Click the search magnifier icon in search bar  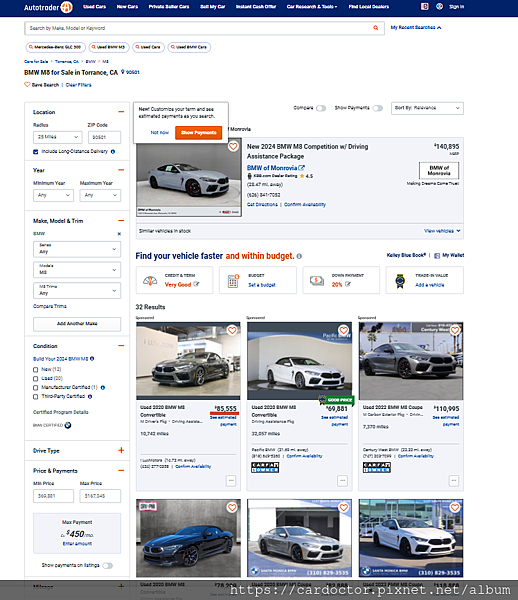pyautogui.click(x=375, y=28)
